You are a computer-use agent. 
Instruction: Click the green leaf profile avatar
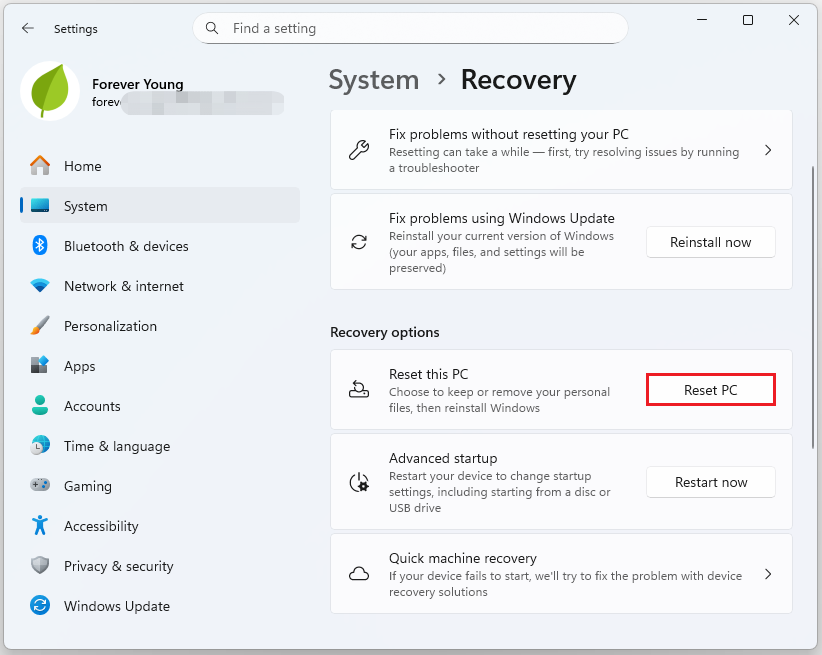50,91
